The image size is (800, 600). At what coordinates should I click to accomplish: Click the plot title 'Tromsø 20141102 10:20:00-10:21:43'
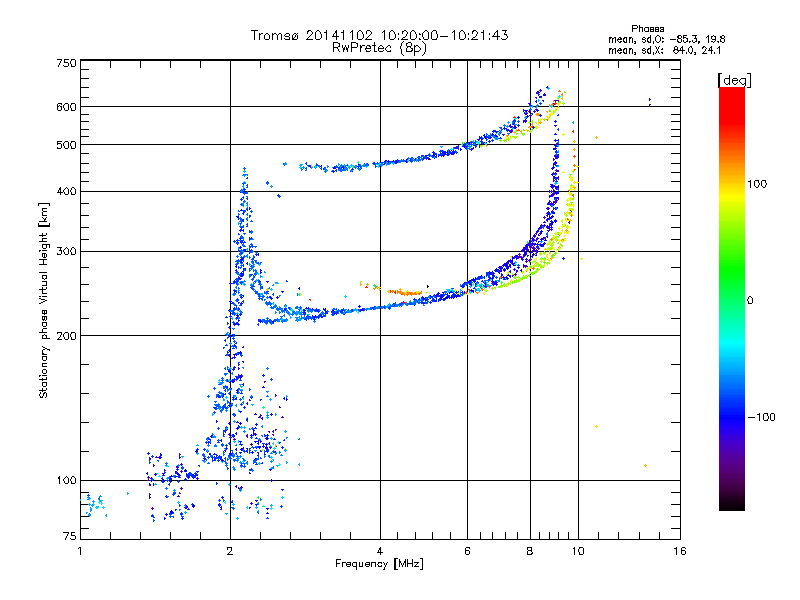[x=379, y=35]
